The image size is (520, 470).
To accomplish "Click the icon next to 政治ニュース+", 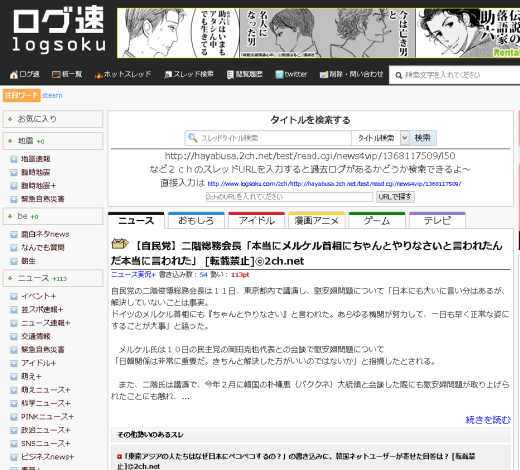I will (x=14, y=430).
